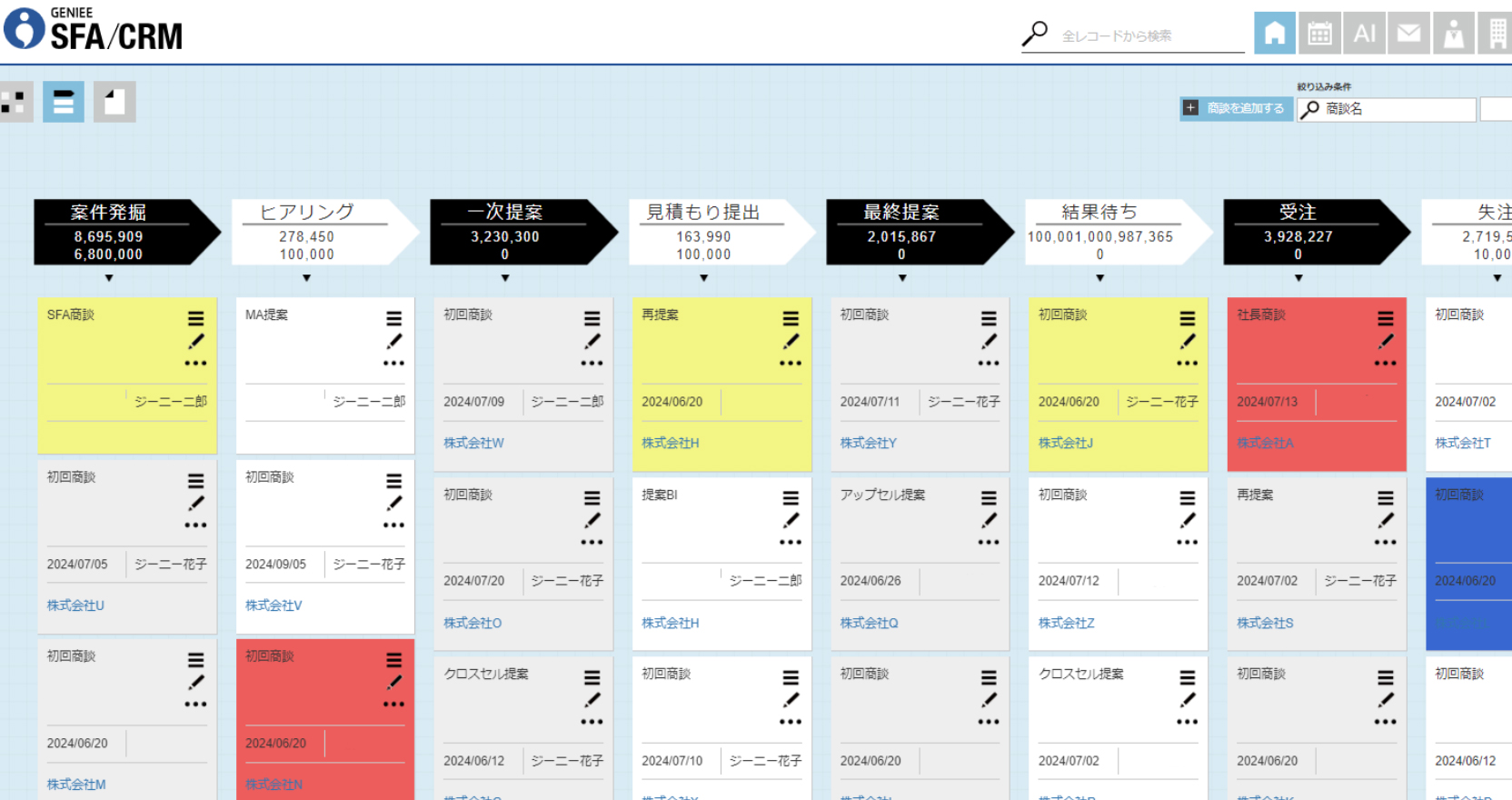Open the 株式会社Y company link
This screenshot has height=800, width=1512.
pos(868,443)
